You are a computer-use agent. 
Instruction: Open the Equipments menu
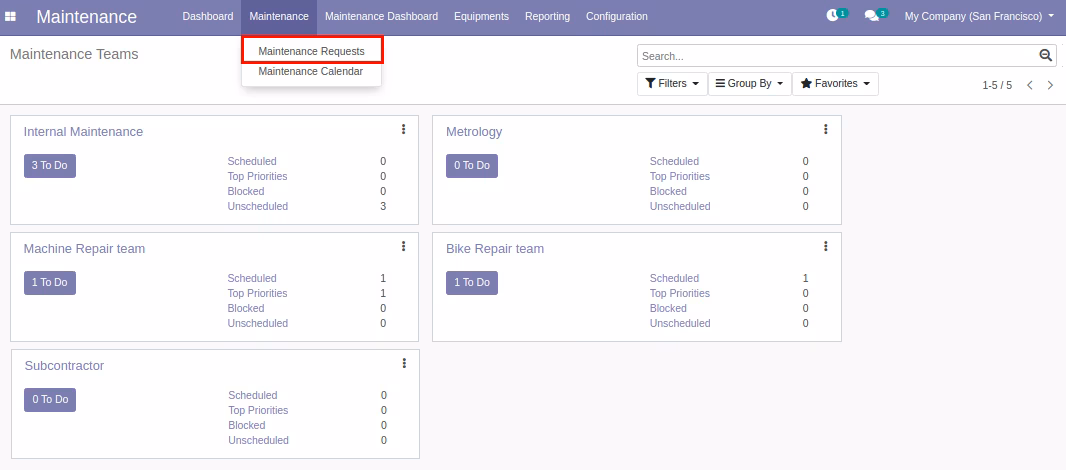click(x=481, y=16)
